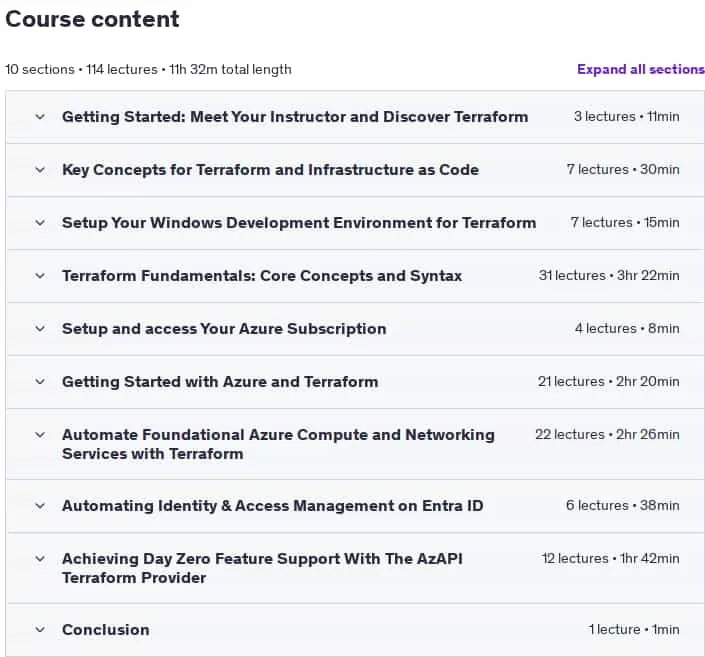
Task: Expand chevron beside 'Key Concepts for Terraform'
Action: 40,170
